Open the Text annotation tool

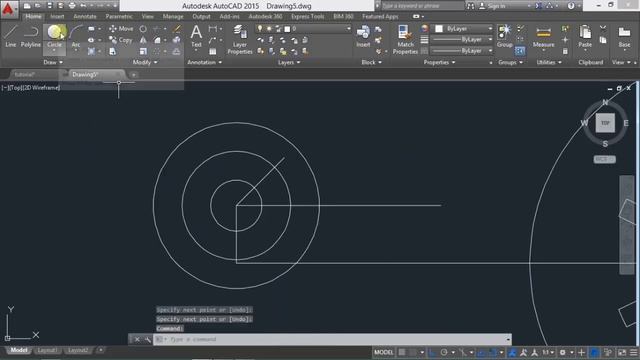click(196, 36)
